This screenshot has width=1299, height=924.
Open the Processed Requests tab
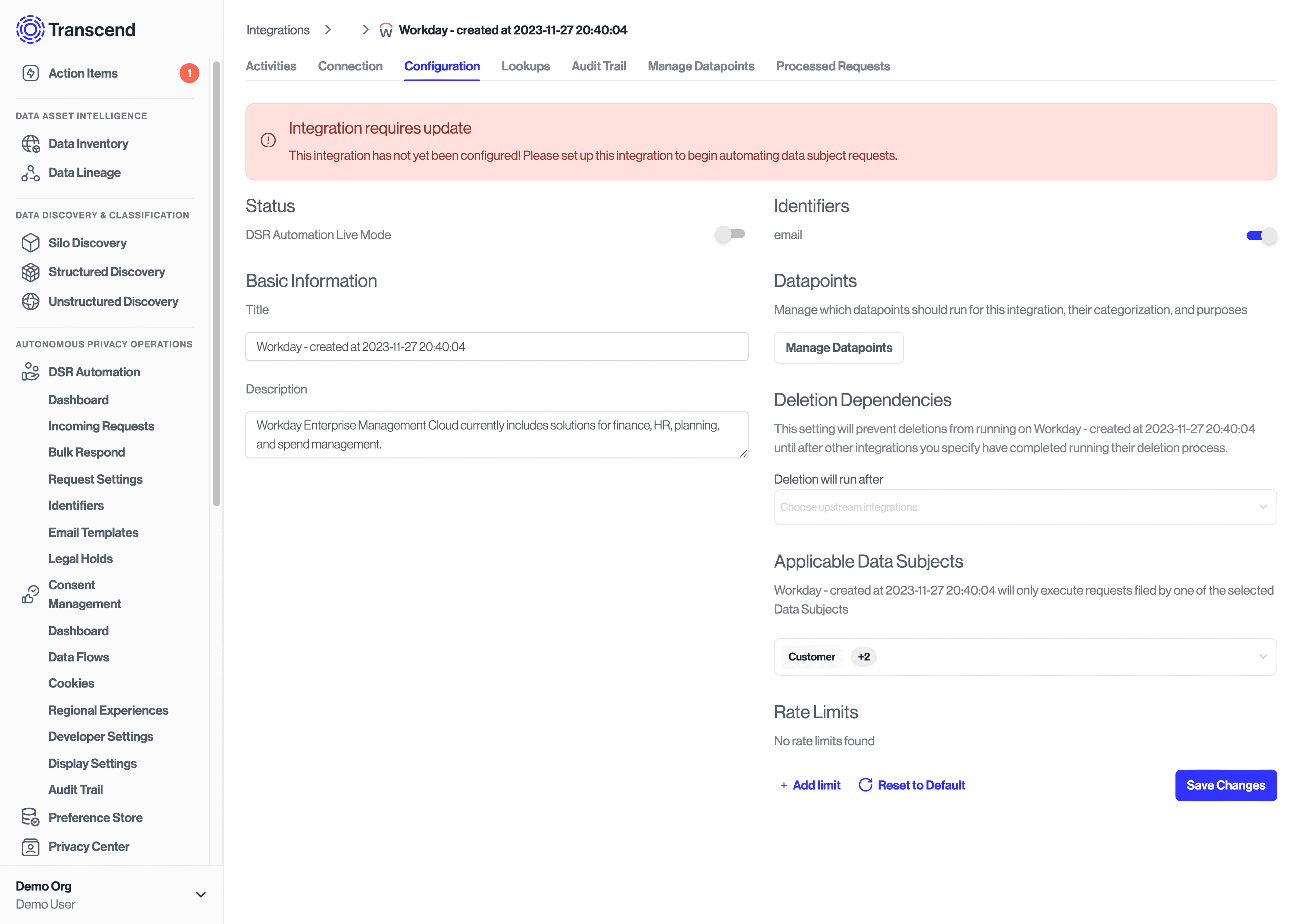[x=833, y=66]
